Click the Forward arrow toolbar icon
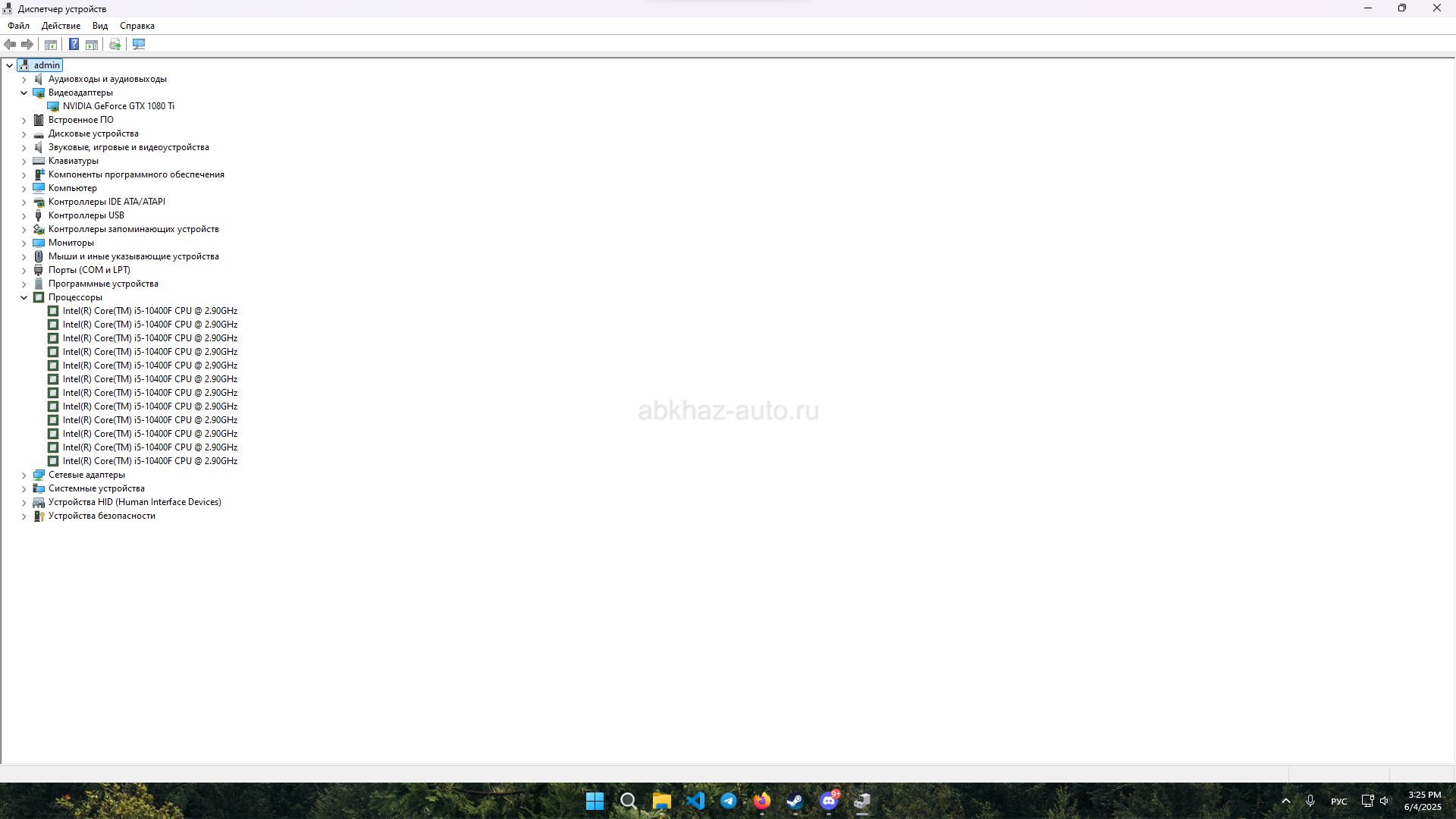The width and height of the screenshot is (1456, 819). [x=27, y=45]
